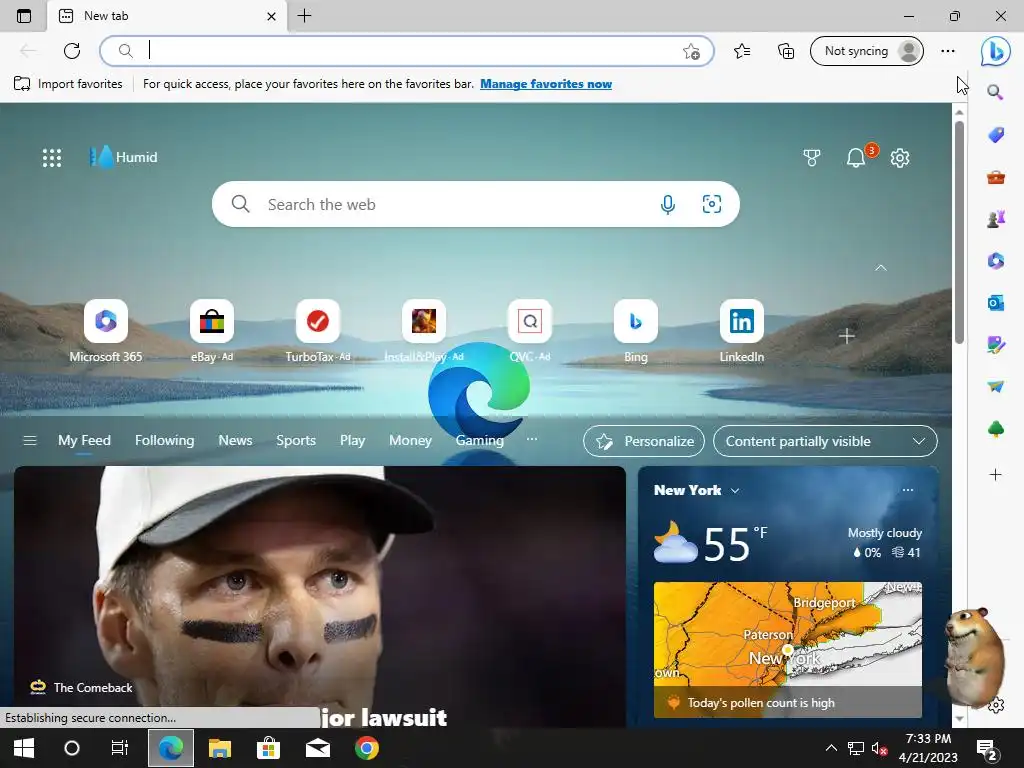Open Windows Start menu
Viewport: 1024px width, 768px height.
(24, 748)
